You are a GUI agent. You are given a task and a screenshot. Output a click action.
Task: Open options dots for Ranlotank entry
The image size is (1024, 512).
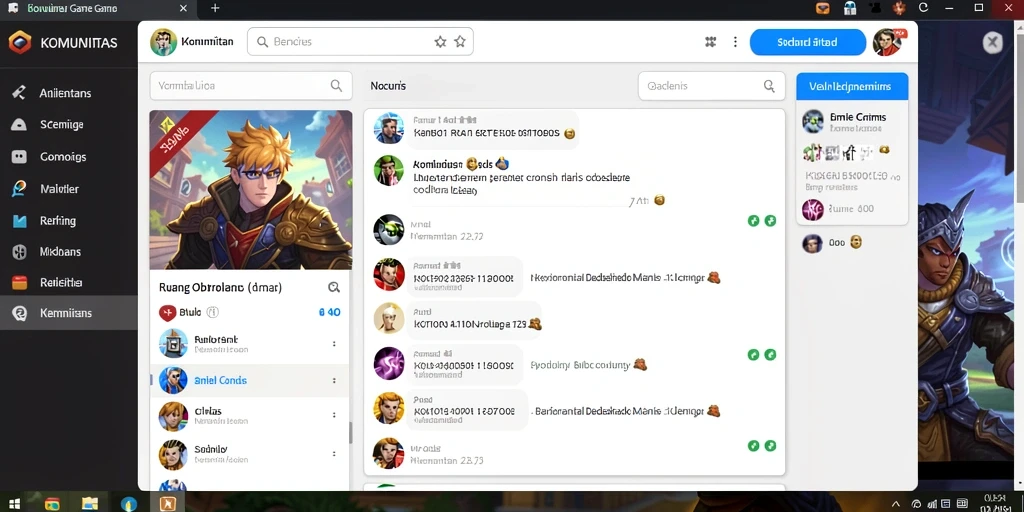[334, 344]
